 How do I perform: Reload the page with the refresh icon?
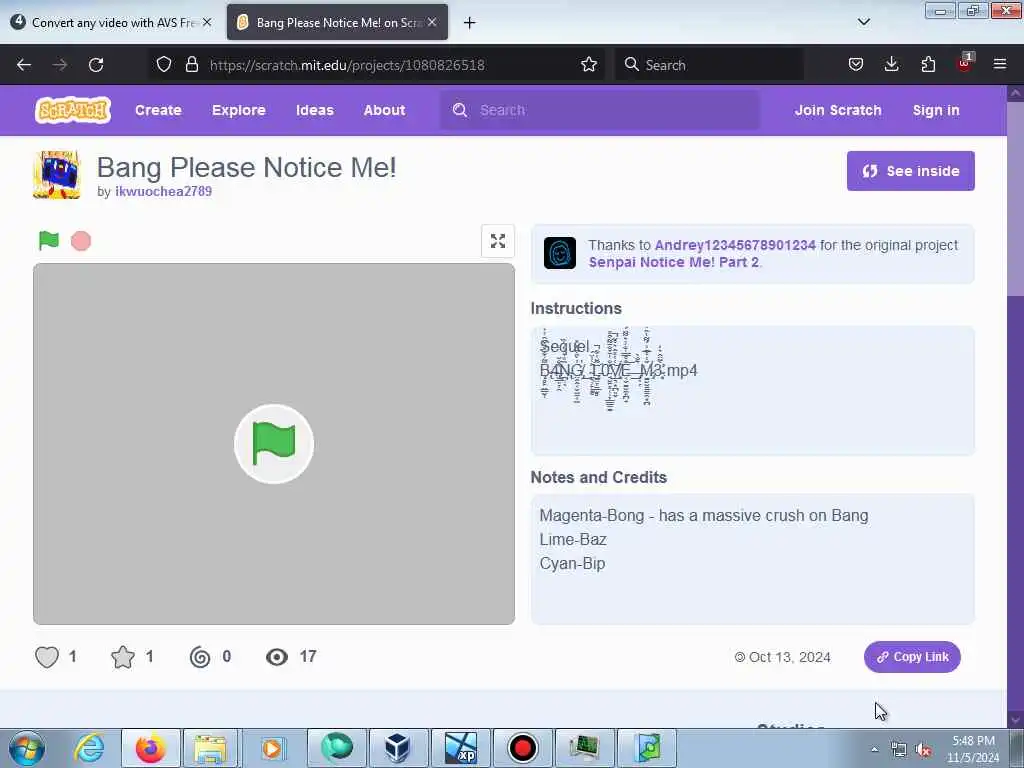tap(96, 65)
